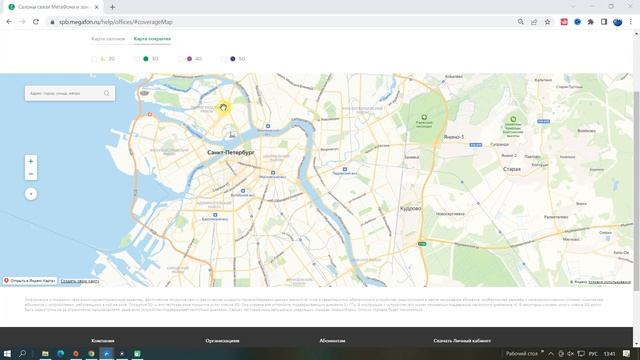The image size is (640, 360).
Task: Open Windows taskbar search
Action: click(x=22, y=353)
